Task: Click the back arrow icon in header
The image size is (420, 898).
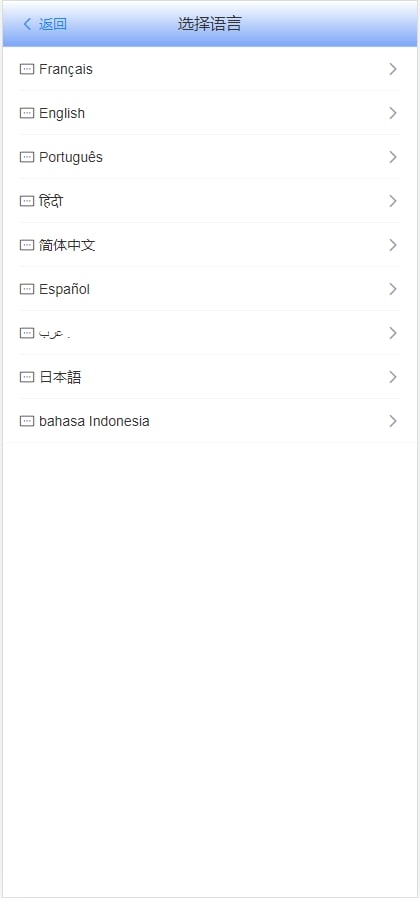Action: [x=27, y=24]
